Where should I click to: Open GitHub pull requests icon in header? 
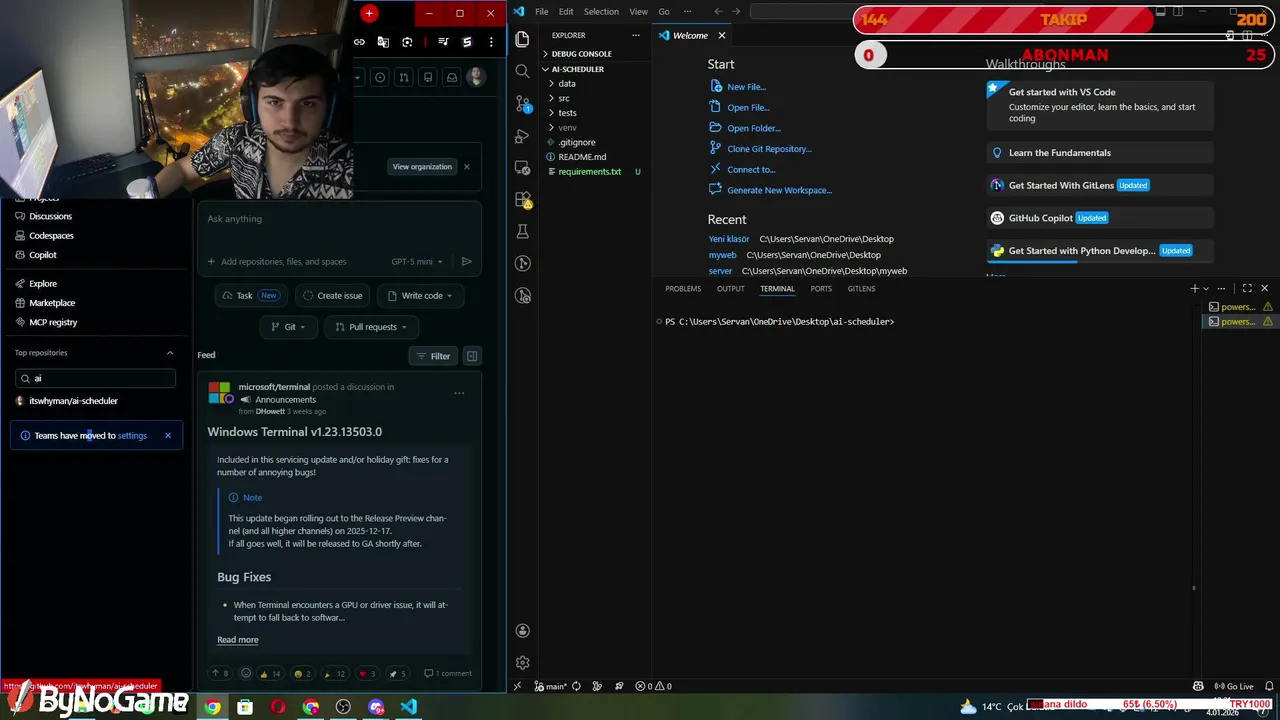click(403, 77)
